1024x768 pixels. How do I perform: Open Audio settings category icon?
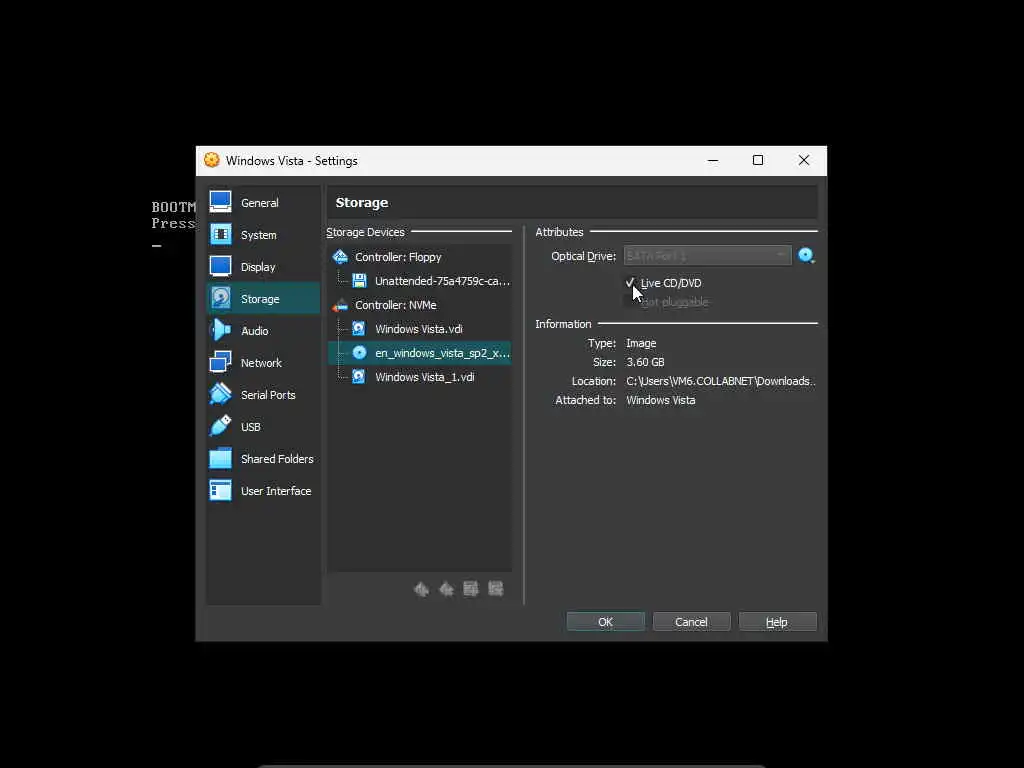(220, 330)
